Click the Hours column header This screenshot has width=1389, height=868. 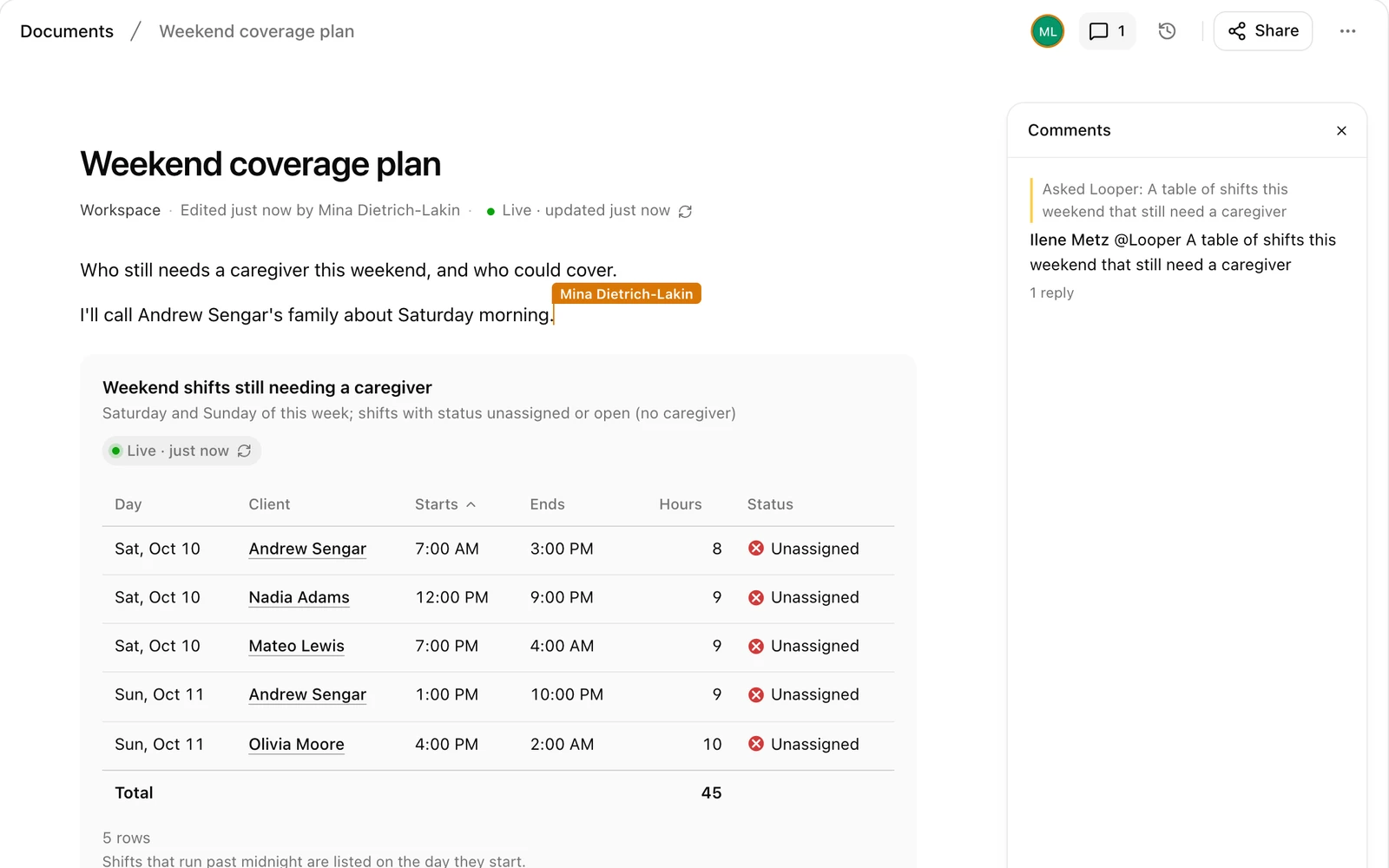(x=681, y=504)
